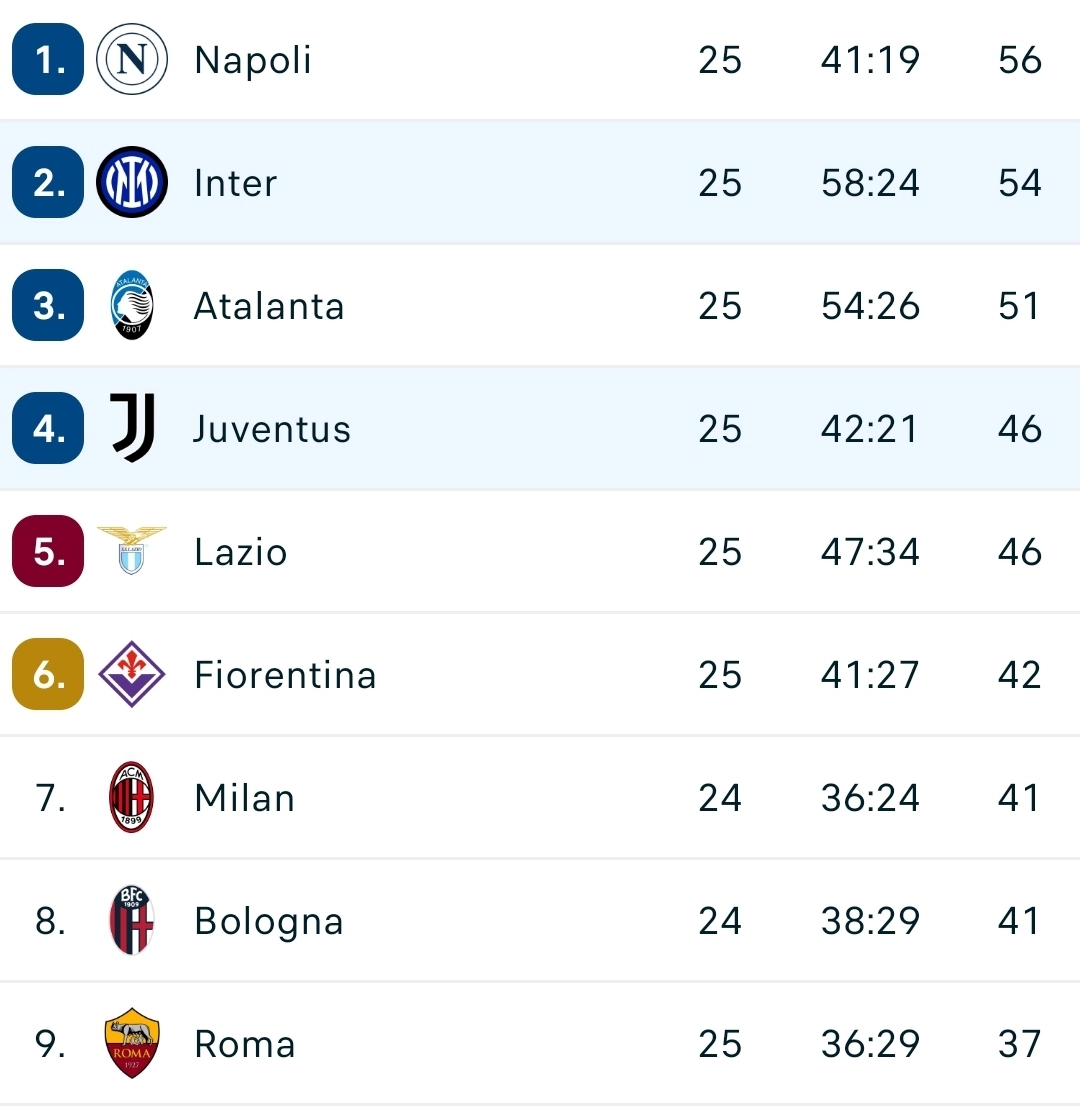Click the dark red badge numbered 5
1080x1114 pixels.
coord(47,551)
